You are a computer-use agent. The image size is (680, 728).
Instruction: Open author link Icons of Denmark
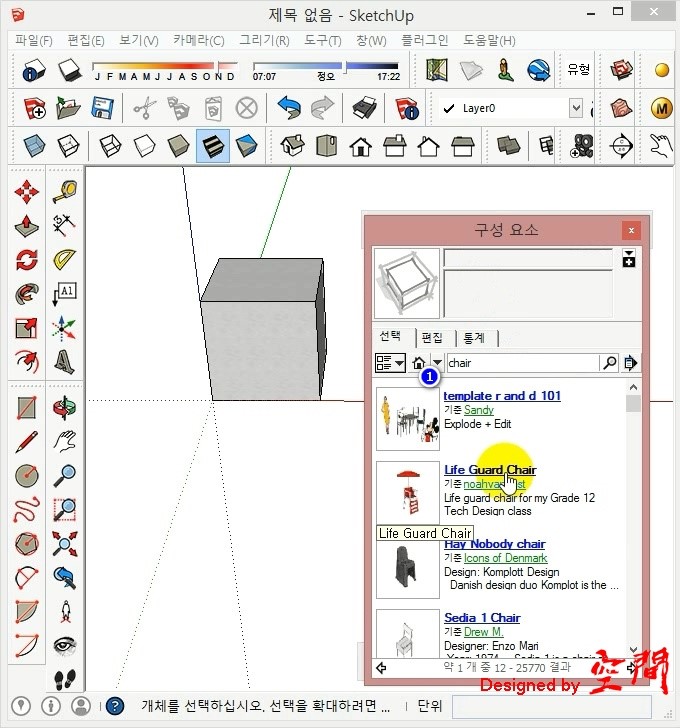click(505, 558)
